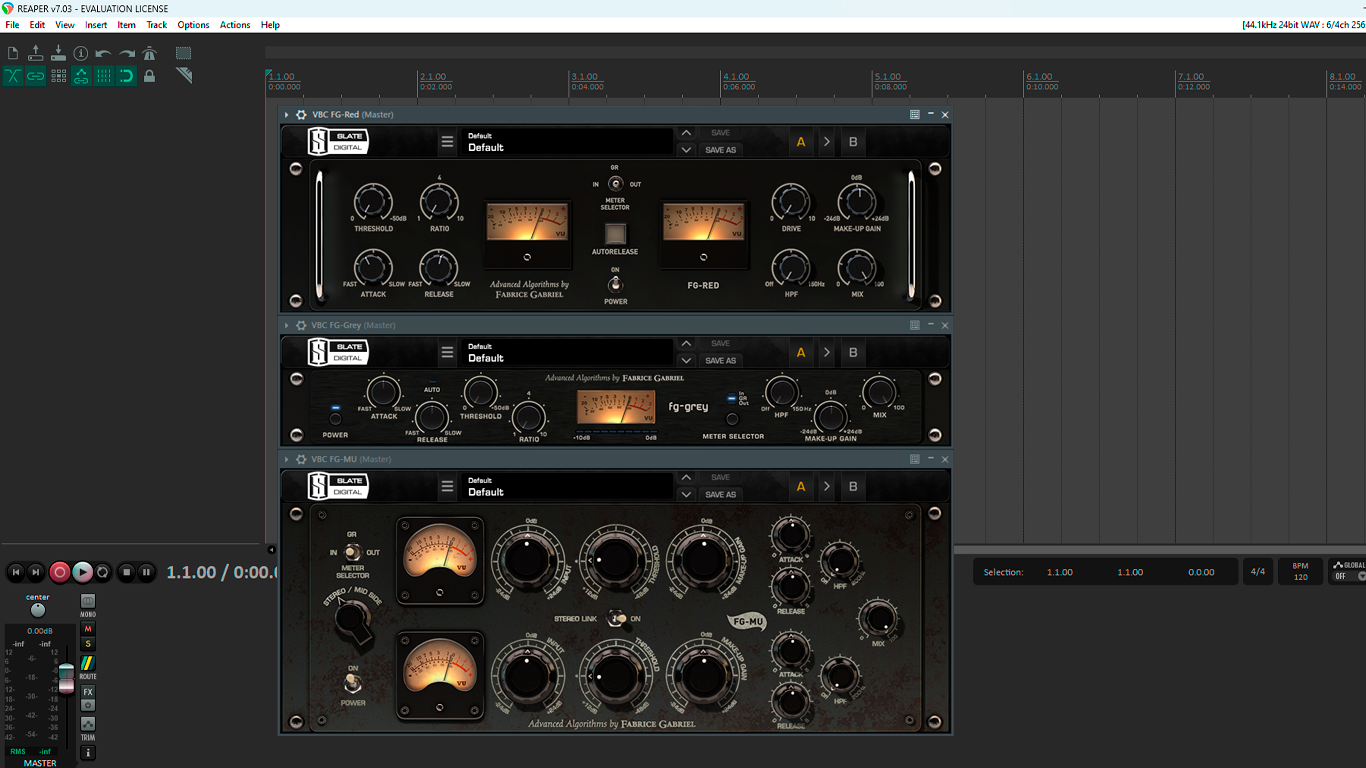Open the Track menu
The height and width of the screenshot is (768, 1366).
pyautogui.click(x=157, y=25)
